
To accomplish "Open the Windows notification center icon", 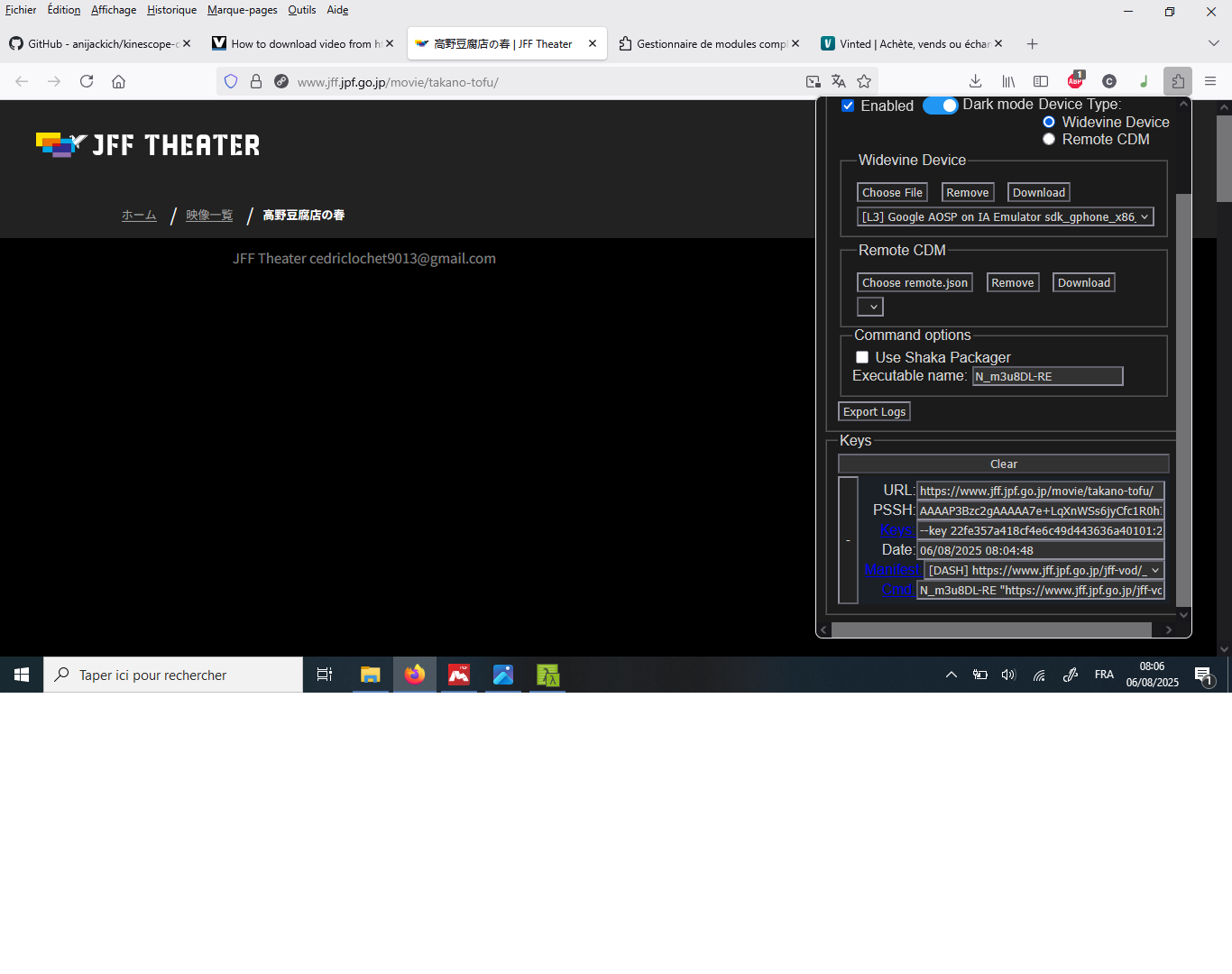I will pyautogui.click(x=1203, y=675).
